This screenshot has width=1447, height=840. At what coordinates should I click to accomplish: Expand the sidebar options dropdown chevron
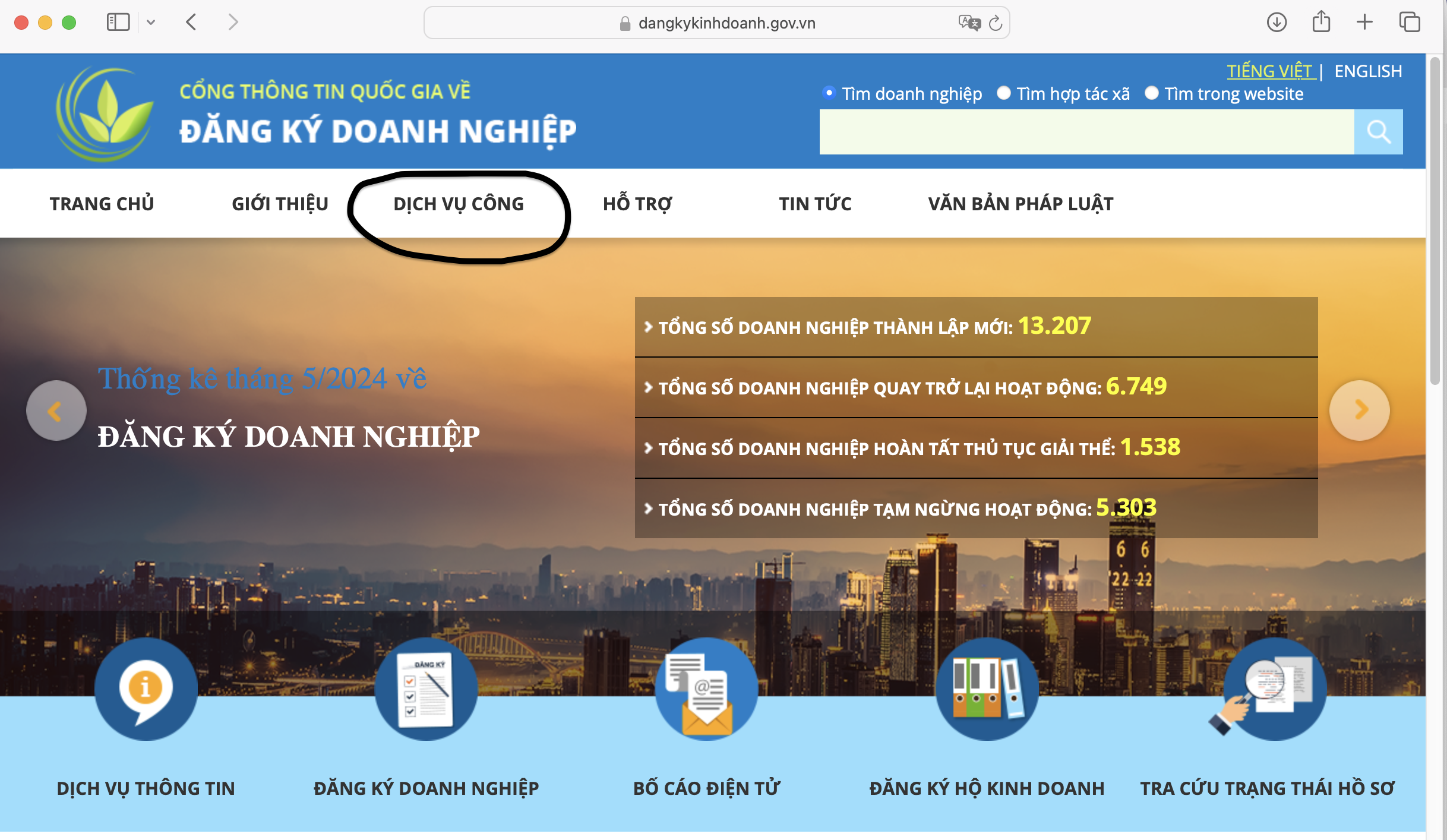151,23
